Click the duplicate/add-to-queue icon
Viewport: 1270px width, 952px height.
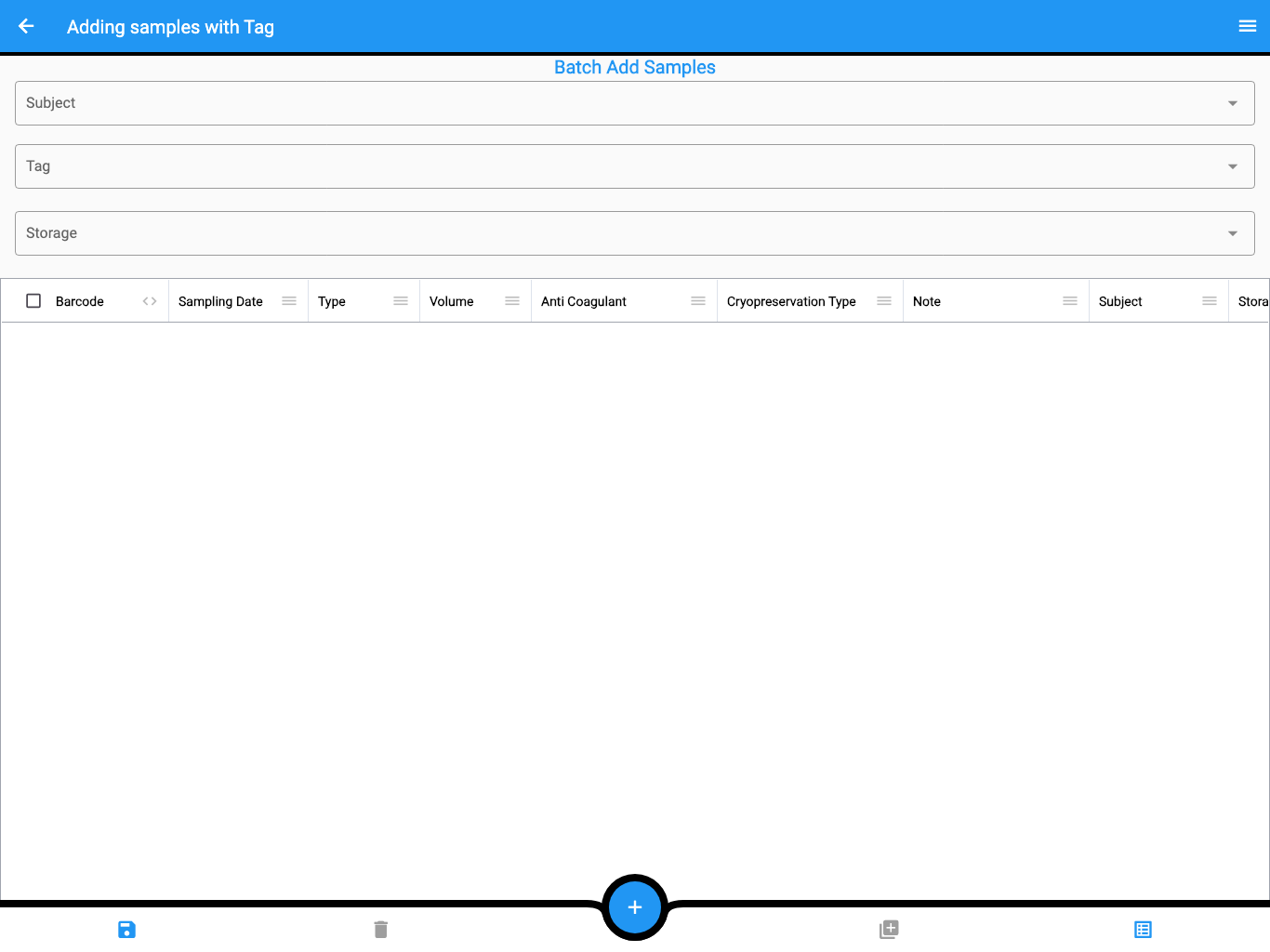click(889, 930)
